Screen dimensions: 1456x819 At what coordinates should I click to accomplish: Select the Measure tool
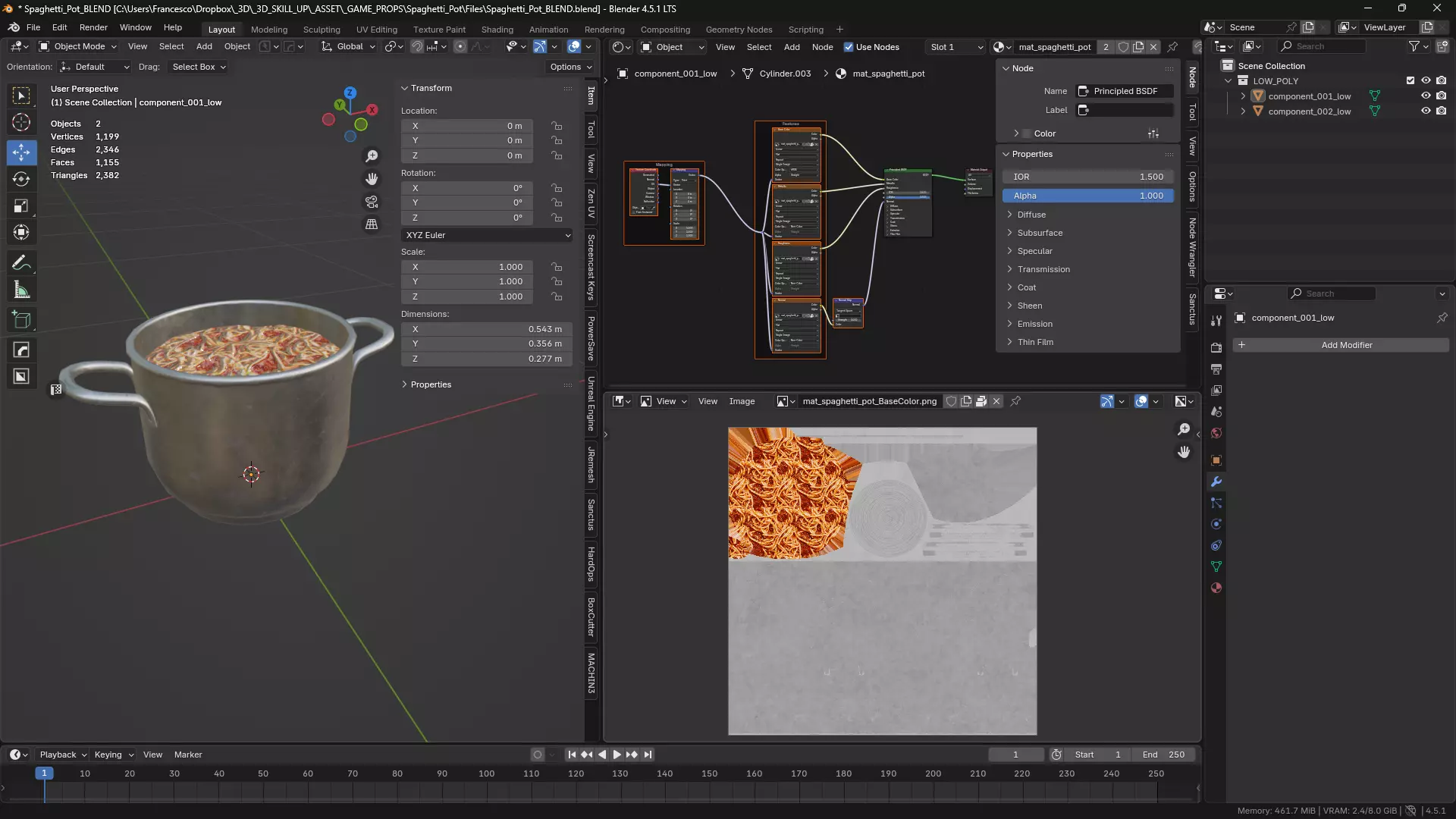tap(21, 290)
